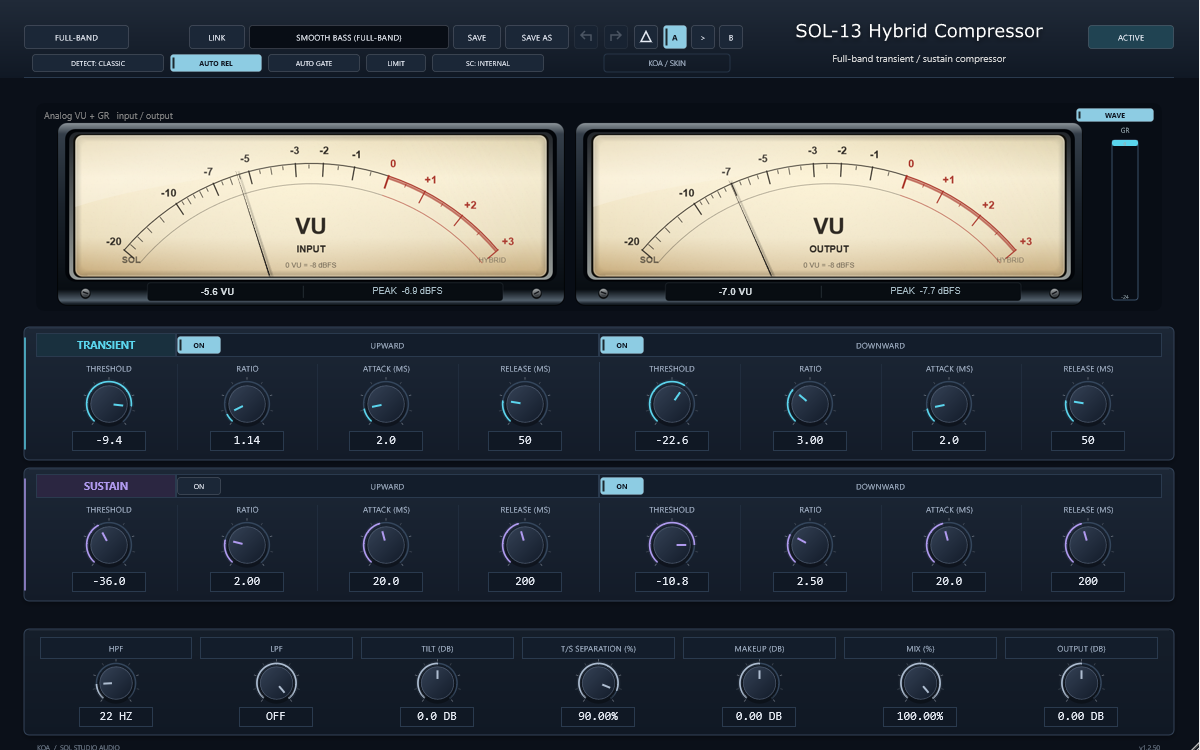The image size is (1200, 750).
Task: Toggle the WAVE display switch
Action: [1115, 115]
